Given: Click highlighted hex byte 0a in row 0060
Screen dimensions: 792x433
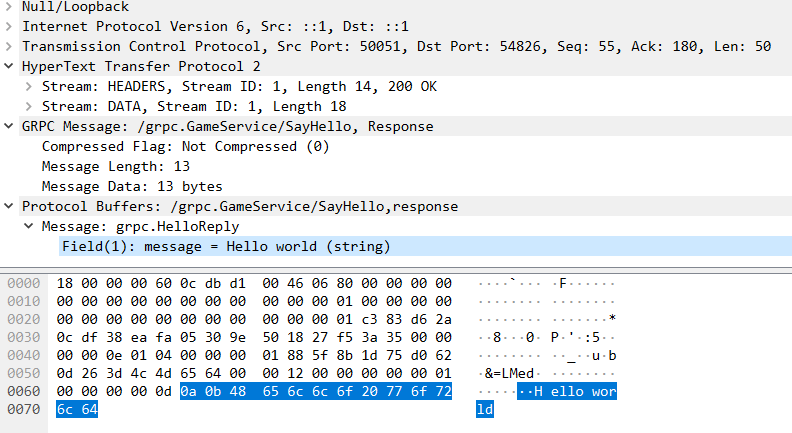Looking at the screenshot, I should pyautogui.click(x=188, y=392).
